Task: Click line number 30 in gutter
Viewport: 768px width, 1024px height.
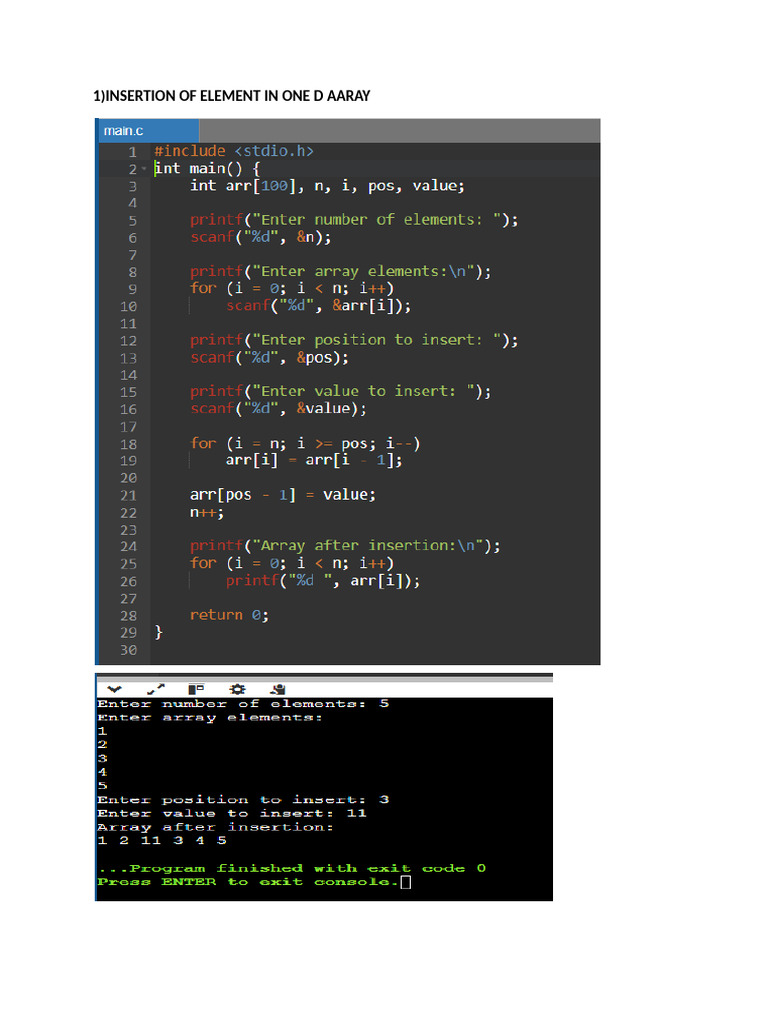Action: tap(129, 650)
